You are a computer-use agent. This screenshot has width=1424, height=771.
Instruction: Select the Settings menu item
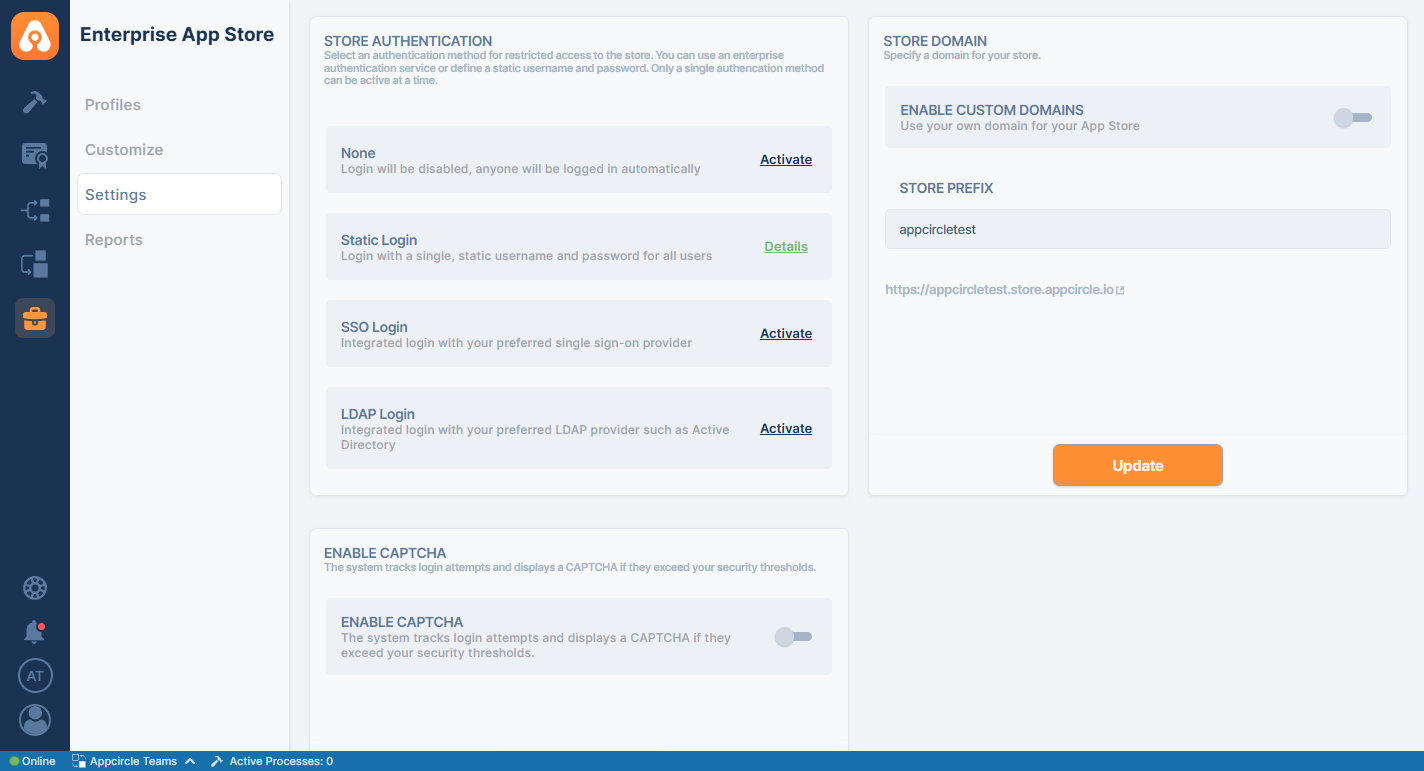tap(179, 194)
